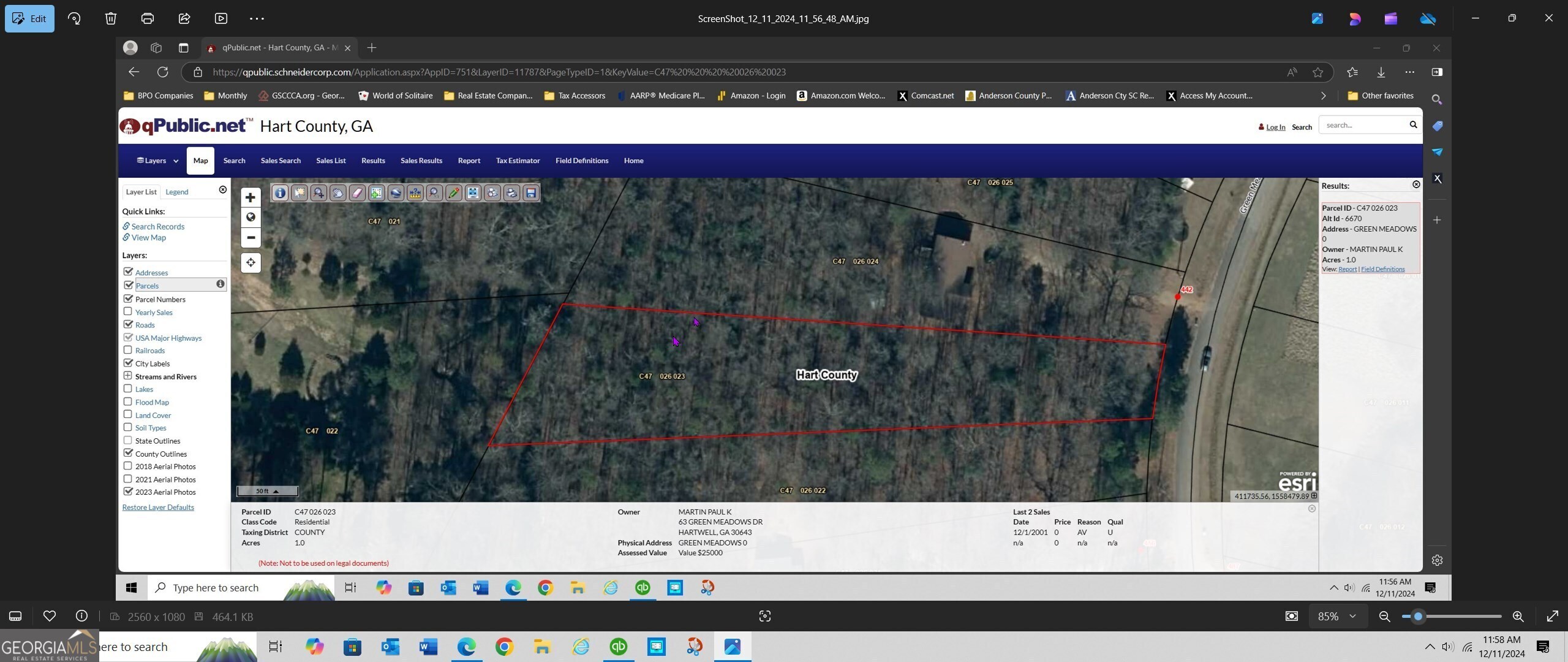Toggle the City Labels layer checkbox
The width and height of the screenshot is (1568, 662).
128,363
